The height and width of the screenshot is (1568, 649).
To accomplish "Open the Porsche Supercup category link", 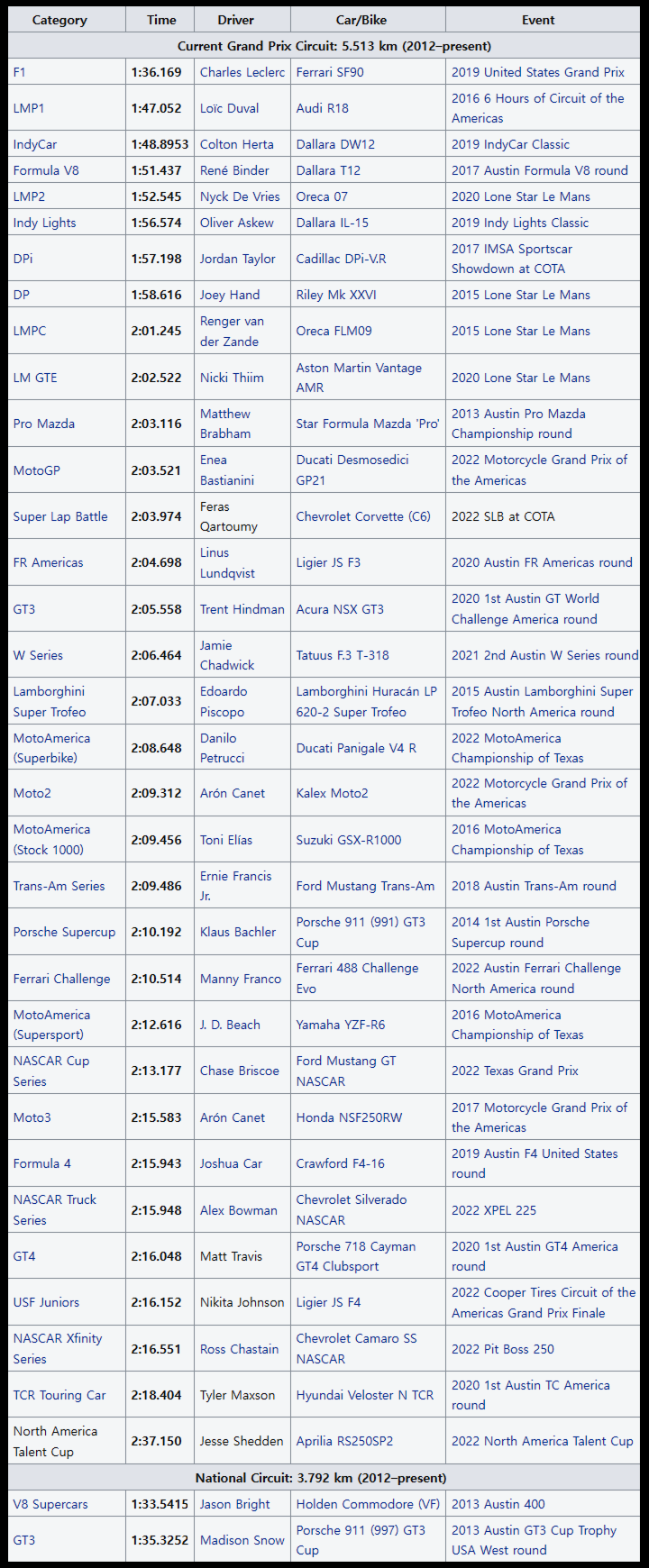I will click(x=65, y=932).
